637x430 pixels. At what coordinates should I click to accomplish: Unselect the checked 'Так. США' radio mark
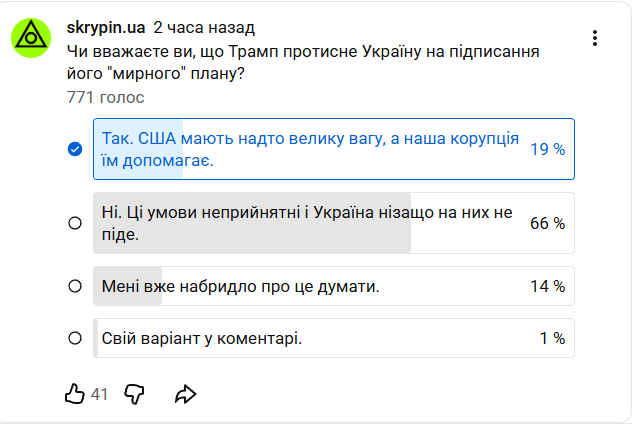click(74, 149)
